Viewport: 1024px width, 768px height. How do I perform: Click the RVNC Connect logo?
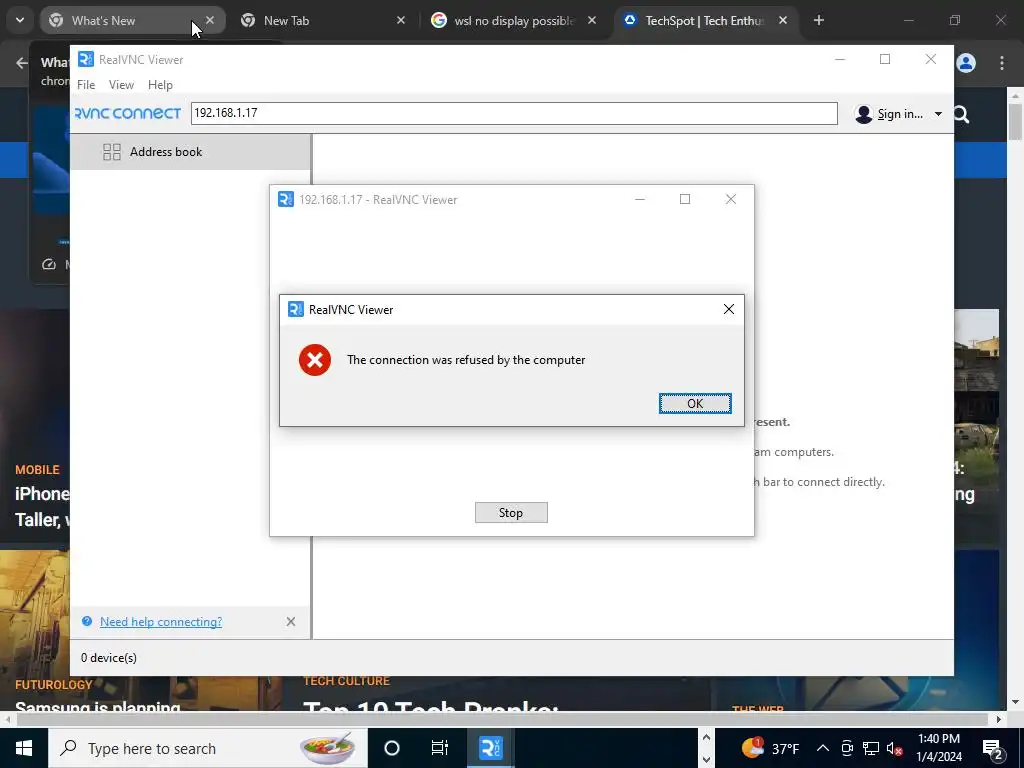pos(128,114)
